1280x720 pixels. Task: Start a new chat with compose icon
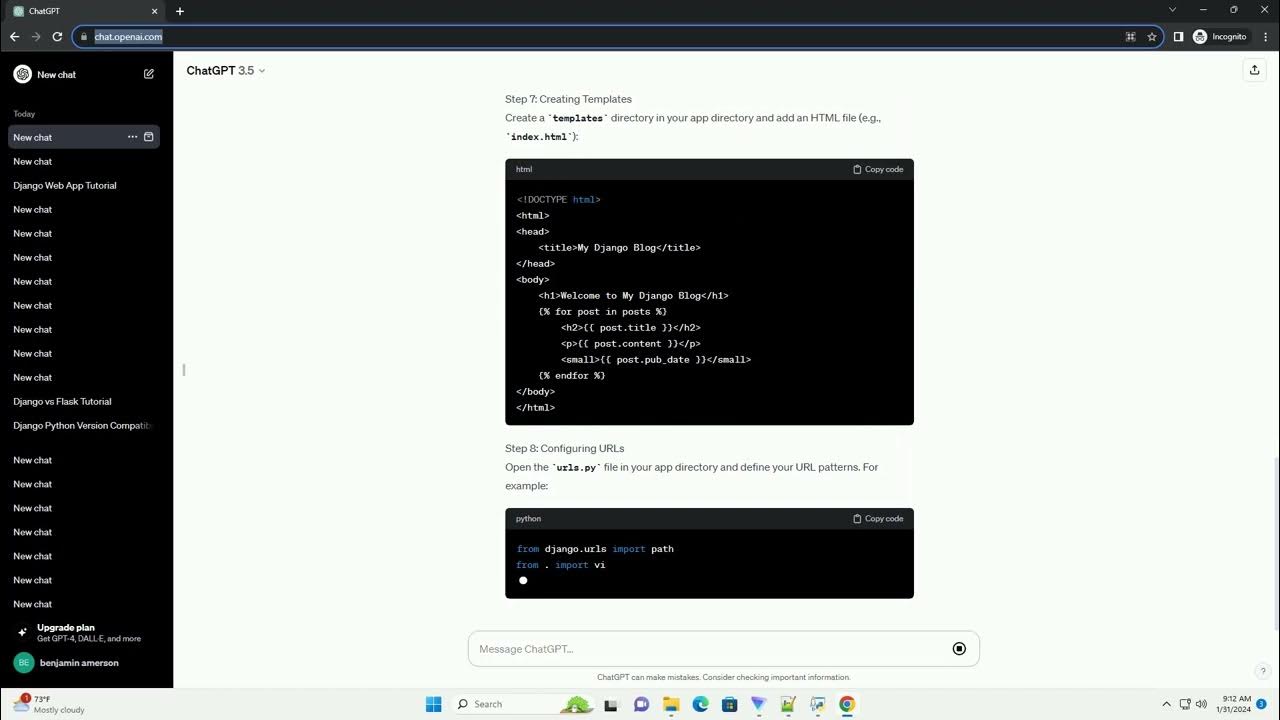tap(149, 74)
